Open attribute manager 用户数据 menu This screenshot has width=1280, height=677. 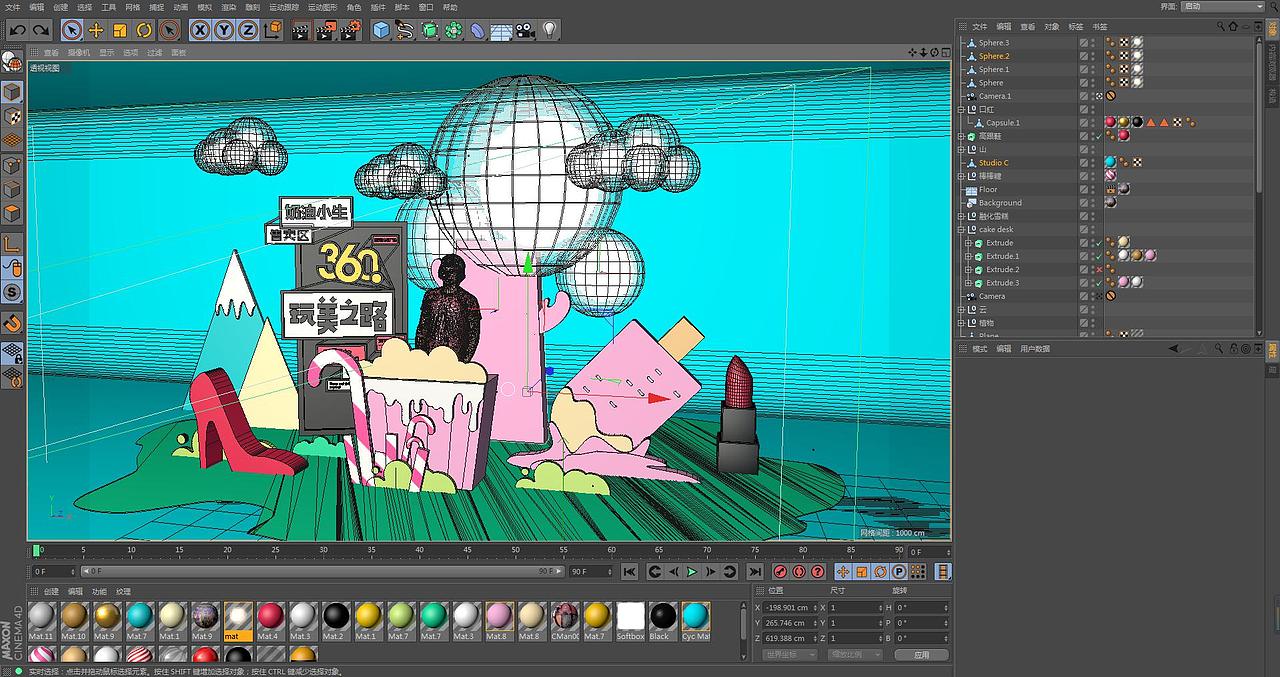[x=1035, y=349]
